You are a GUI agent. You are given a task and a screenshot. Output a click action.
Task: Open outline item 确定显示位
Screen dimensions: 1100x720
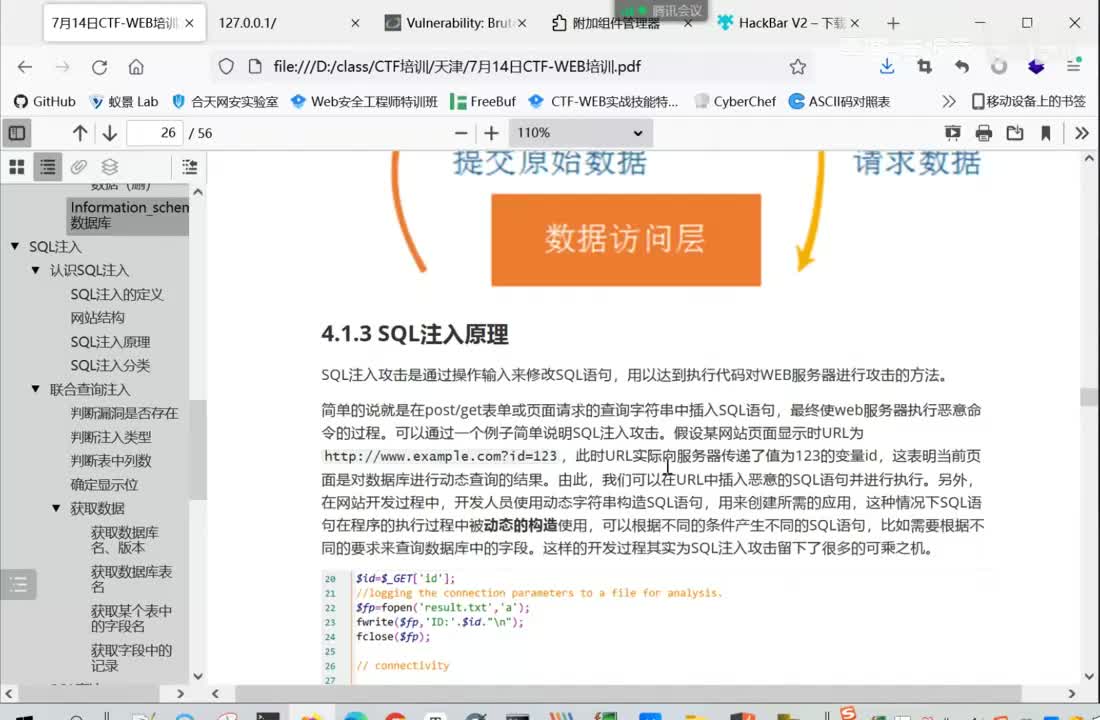(x=104, y=484)
